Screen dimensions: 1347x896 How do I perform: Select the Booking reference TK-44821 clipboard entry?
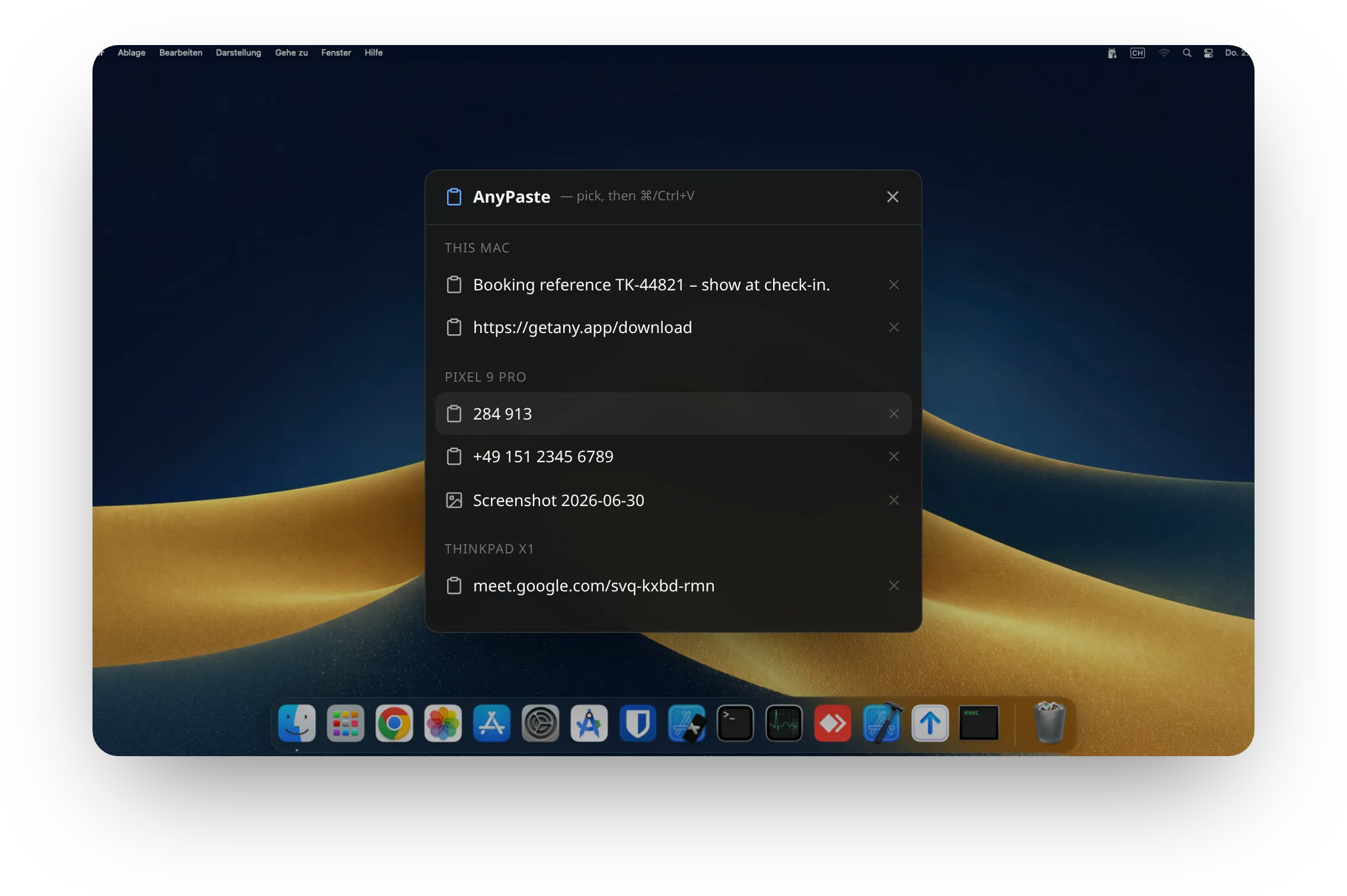point(673,284)
